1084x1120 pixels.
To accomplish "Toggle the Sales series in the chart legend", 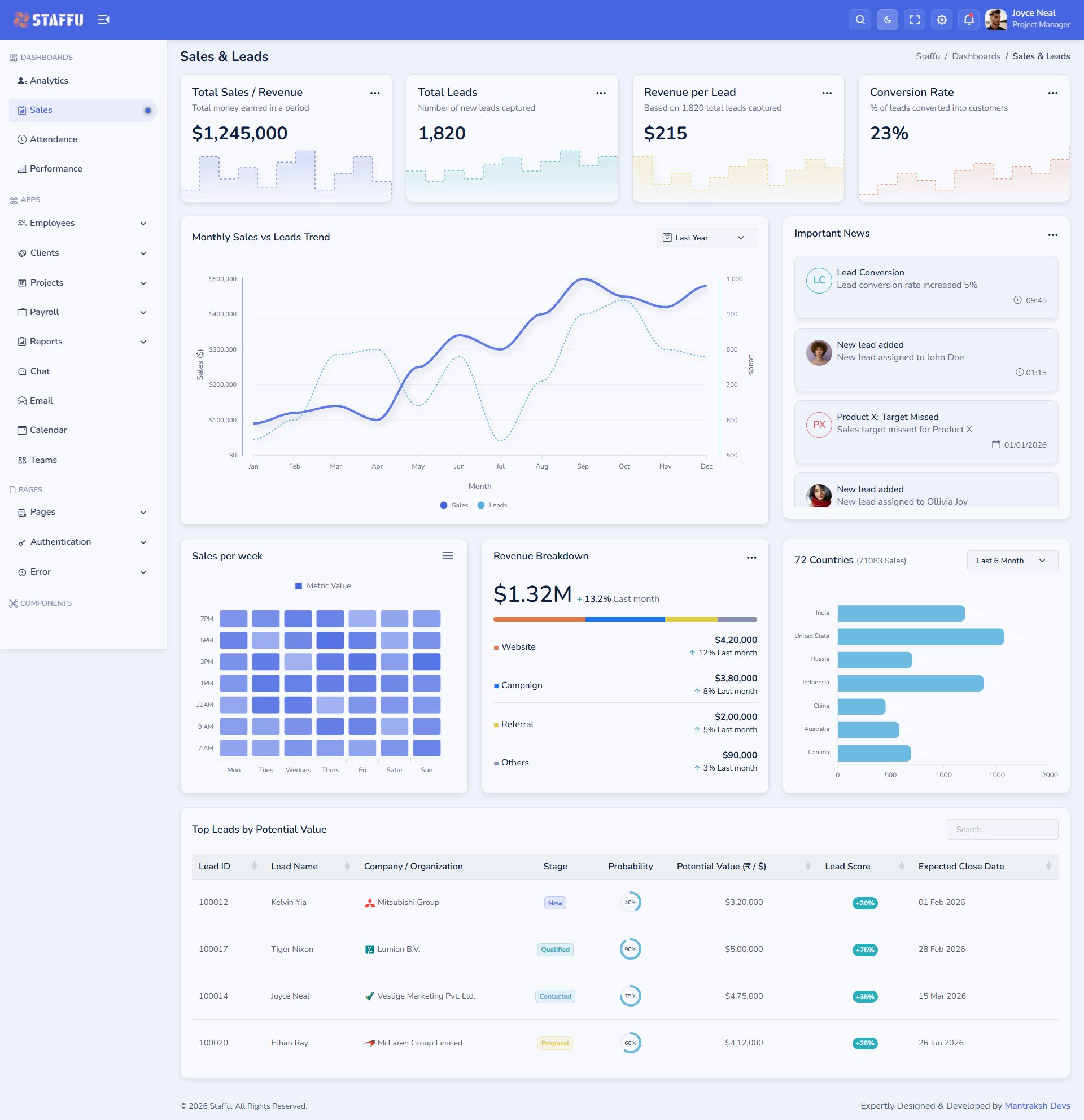I will pos(454,505).
